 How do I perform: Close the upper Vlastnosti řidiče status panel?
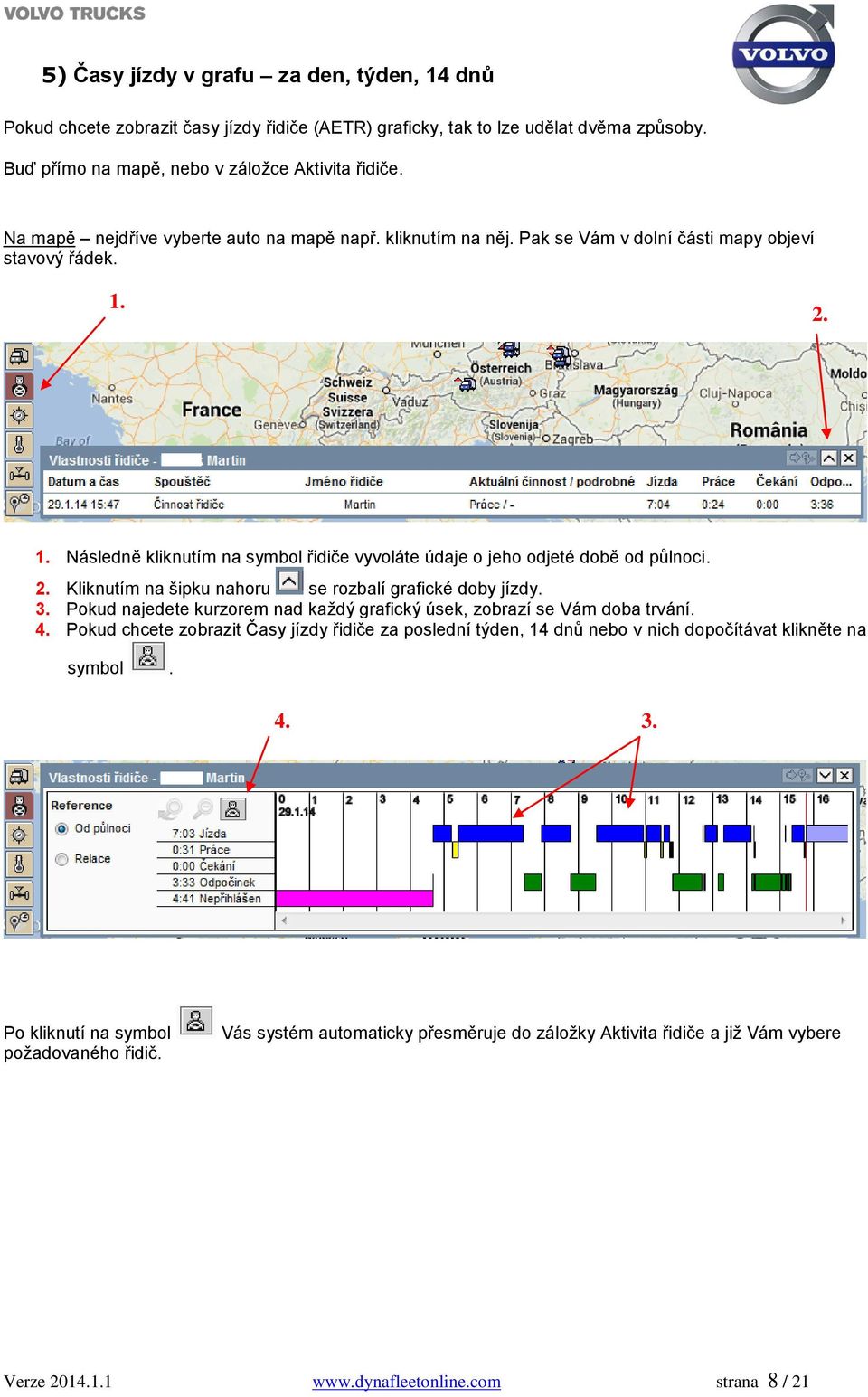click(848, 458)
